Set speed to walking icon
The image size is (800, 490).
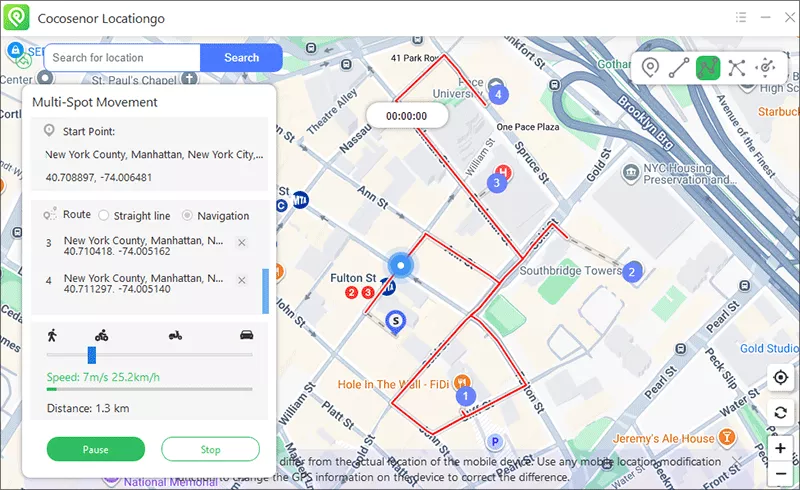[52, 335]
